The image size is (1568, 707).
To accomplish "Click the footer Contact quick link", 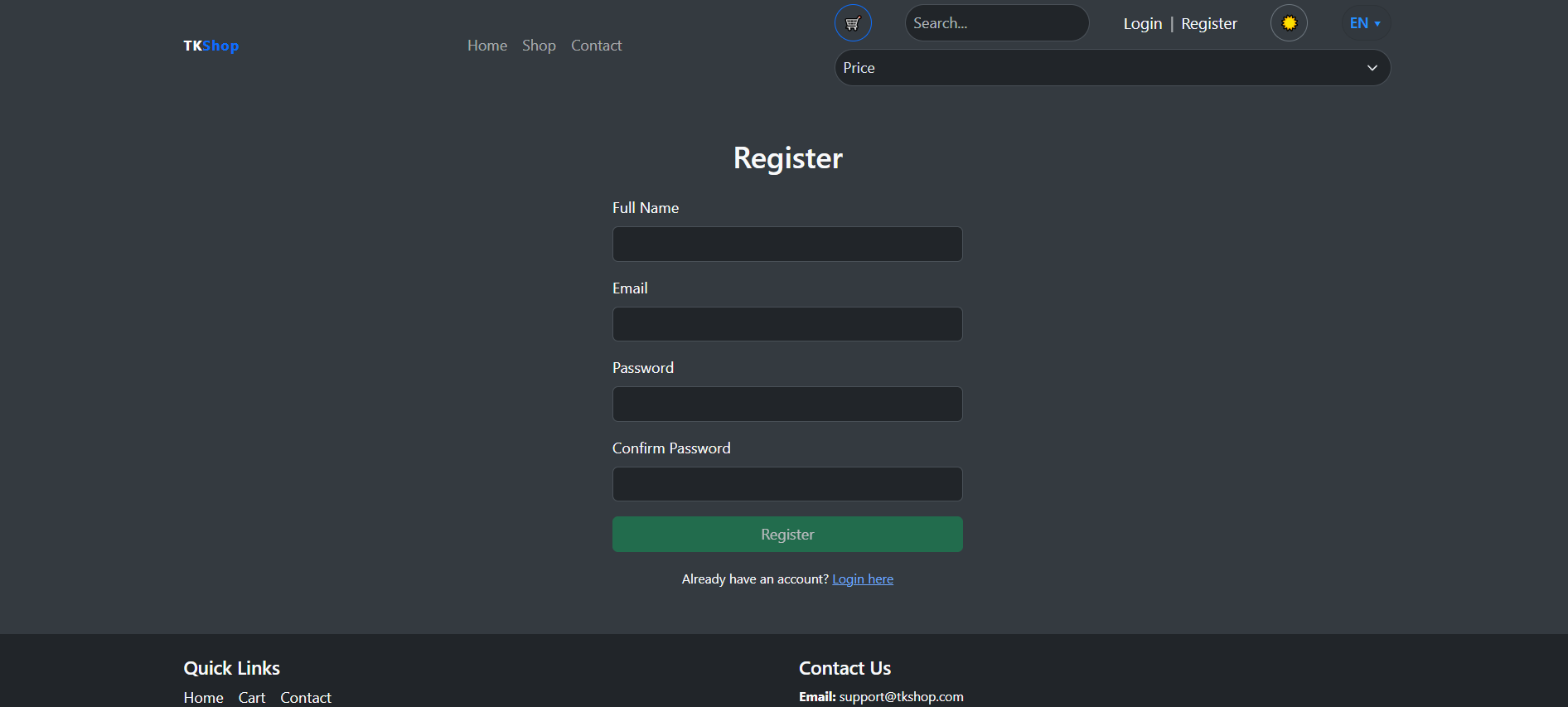I will tap(305, 698).
